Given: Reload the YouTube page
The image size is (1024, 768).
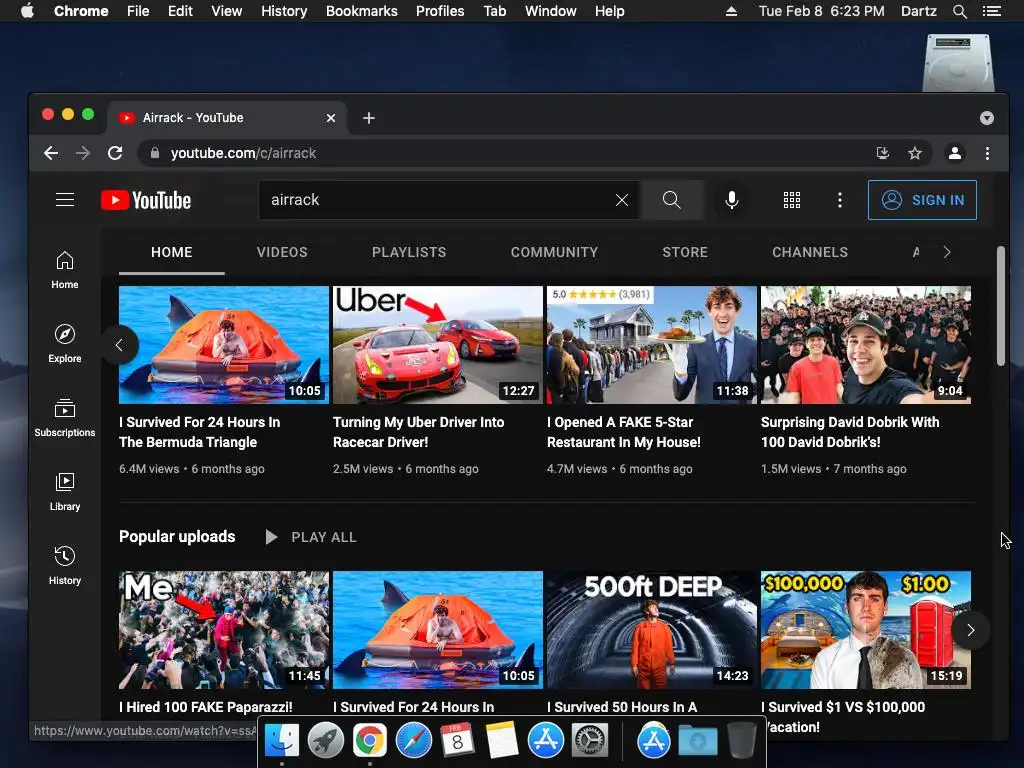Looking at the screenshot, I should tap(115, 153).
